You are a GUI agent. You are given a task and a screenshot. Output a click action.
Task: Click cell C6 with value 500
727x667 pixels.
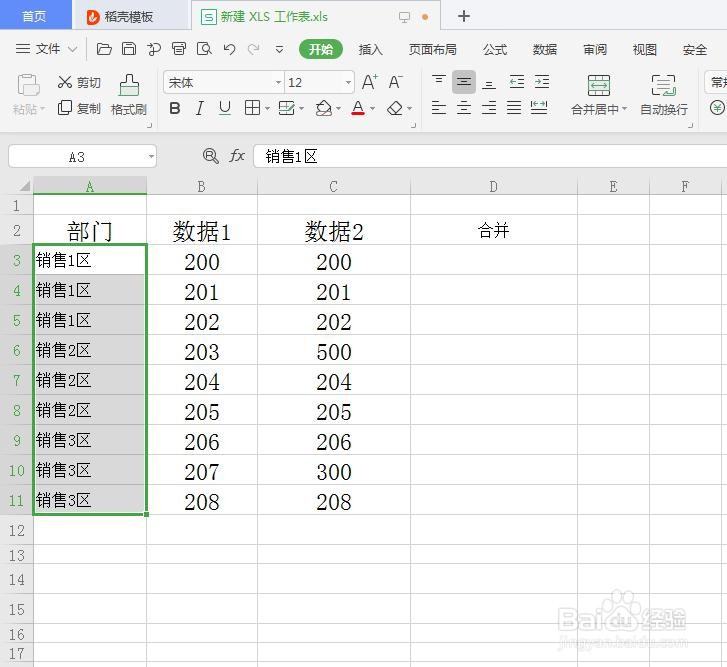334,351
